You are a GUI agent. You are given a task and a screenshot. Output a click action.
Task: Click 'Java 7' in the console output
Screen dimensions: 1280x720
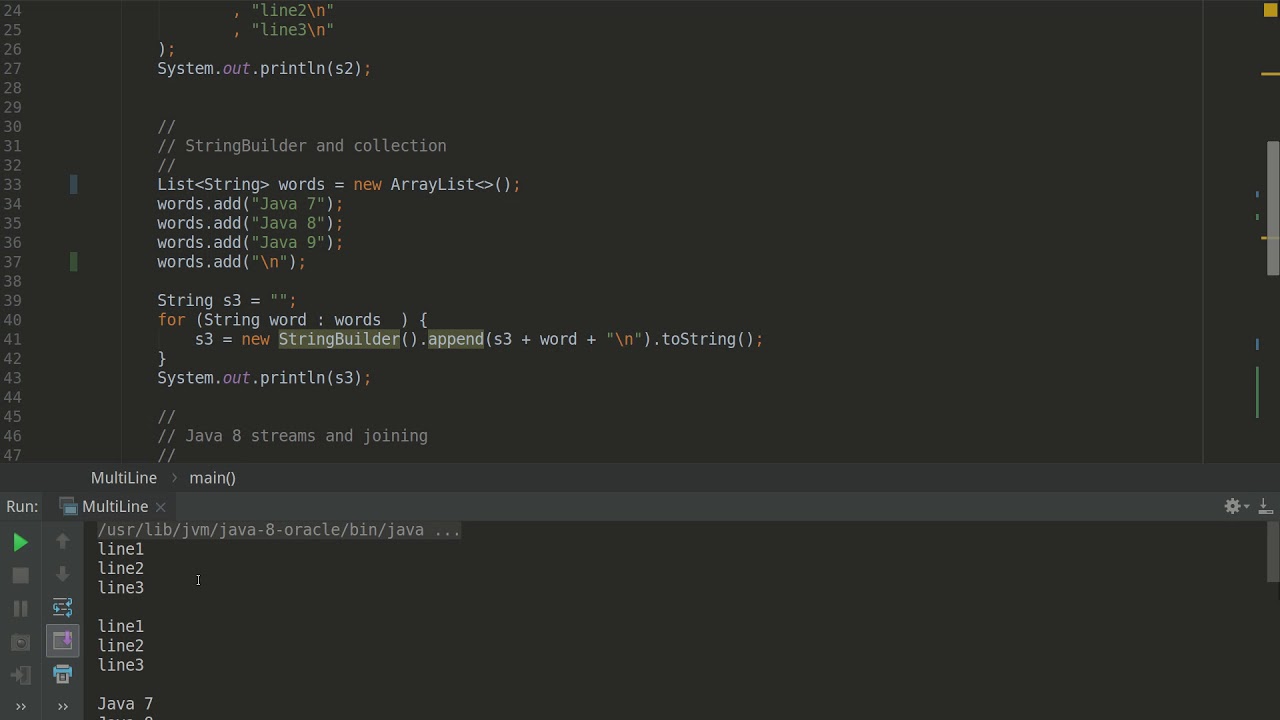pos(125,704)
